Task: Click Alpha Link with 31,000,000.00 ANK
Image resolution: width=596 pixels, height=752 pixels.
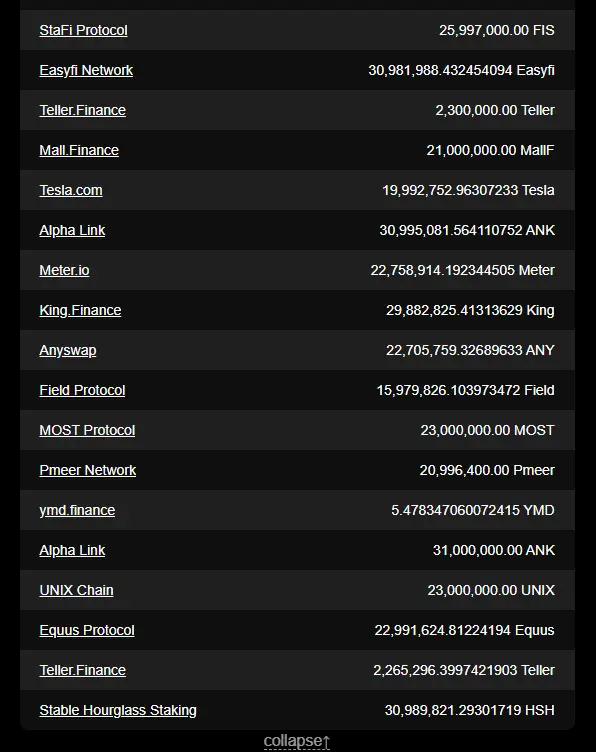Action: 72,550
